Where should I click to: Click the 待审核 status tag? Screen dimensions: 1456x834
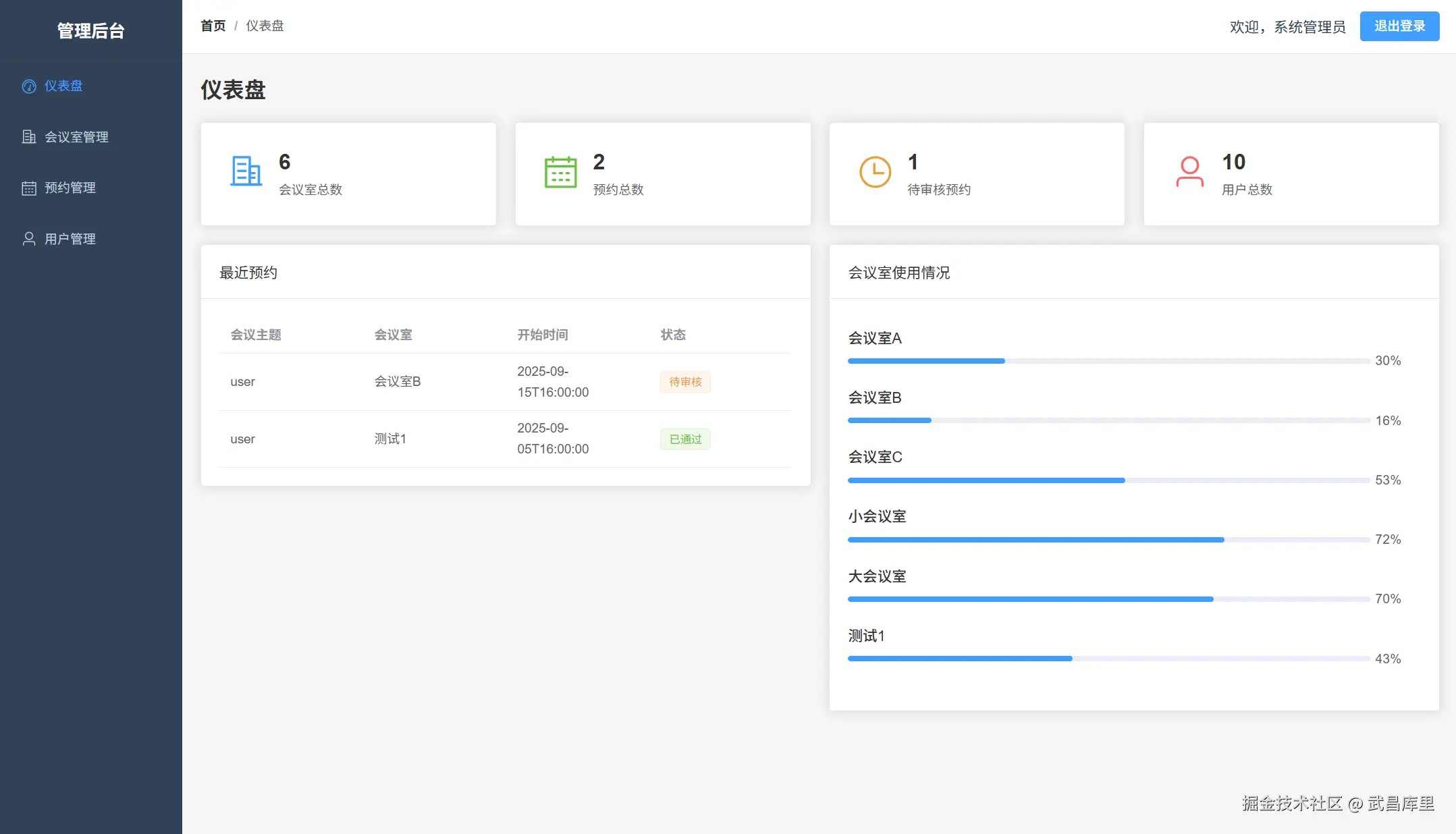coord(685,382)
